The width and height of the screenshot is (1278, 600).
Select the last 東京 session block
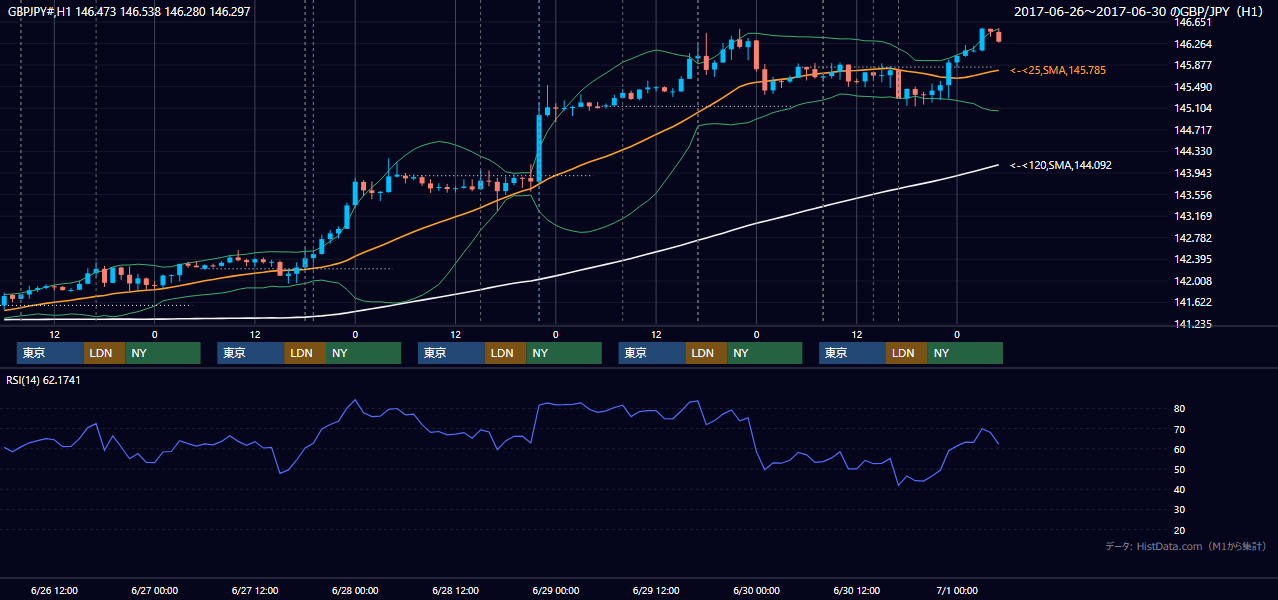(852, 353)
